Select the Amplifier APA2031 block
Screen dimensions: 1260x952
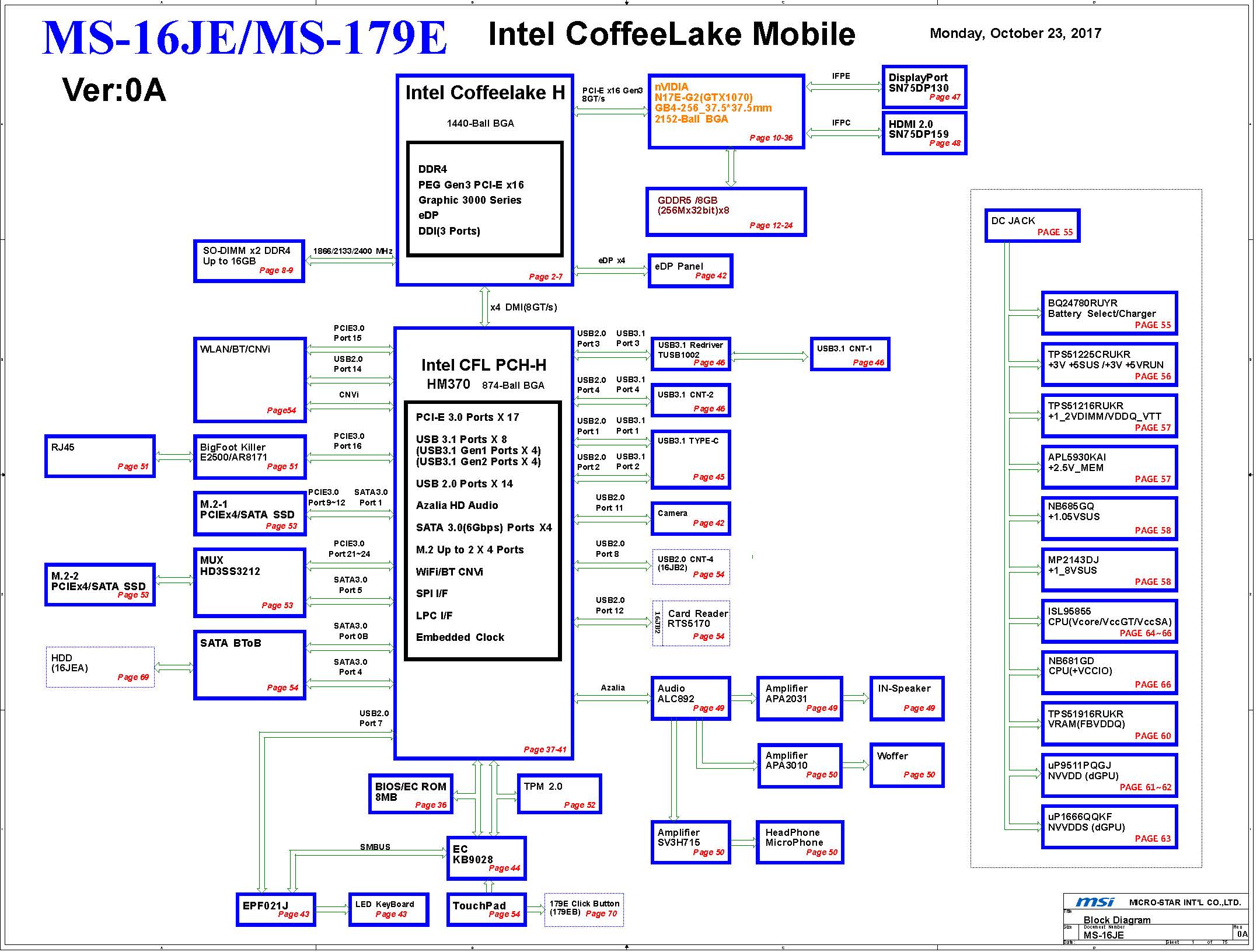pyautogui.click(x=800, y=699)
